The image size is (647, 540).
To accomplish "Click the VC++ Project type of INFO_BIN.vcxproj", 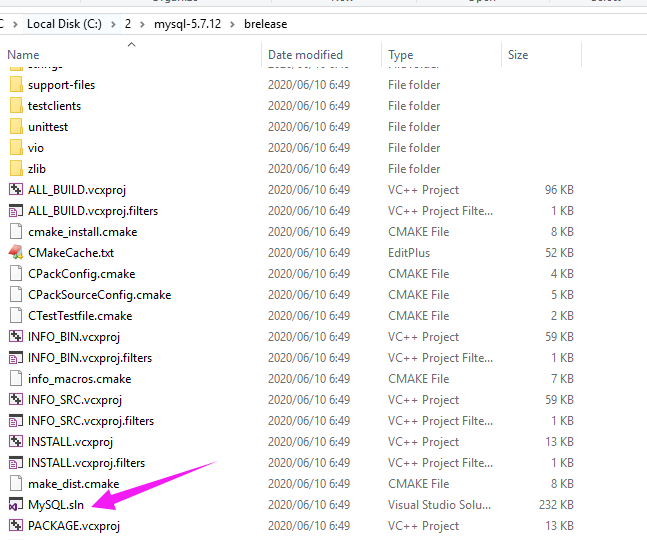I will 423,337.
